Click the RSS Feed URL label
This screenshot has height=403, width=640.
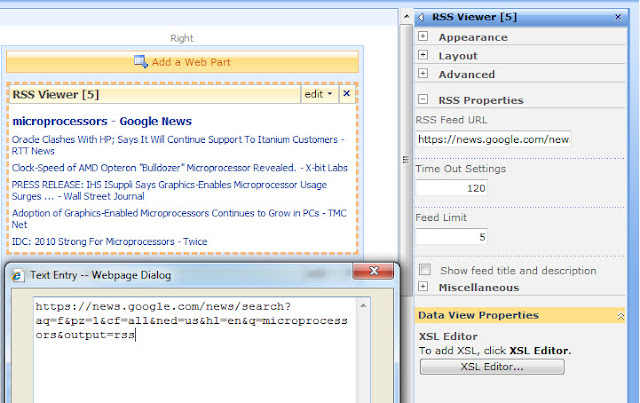pos(451,120)
